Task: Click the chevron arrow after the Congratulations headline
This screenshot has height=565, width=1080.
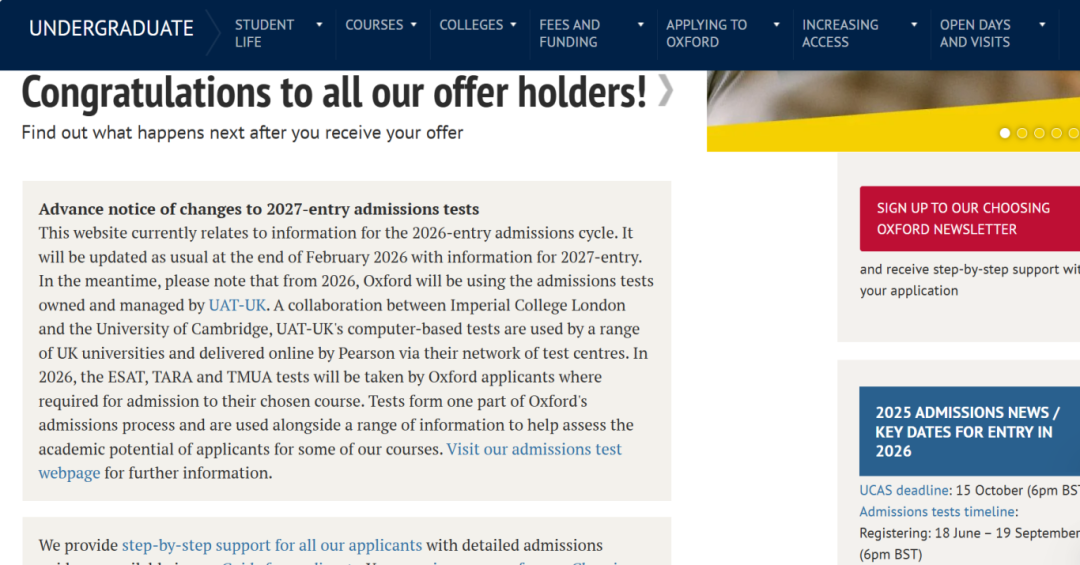Action: click(x=666, y=93)
